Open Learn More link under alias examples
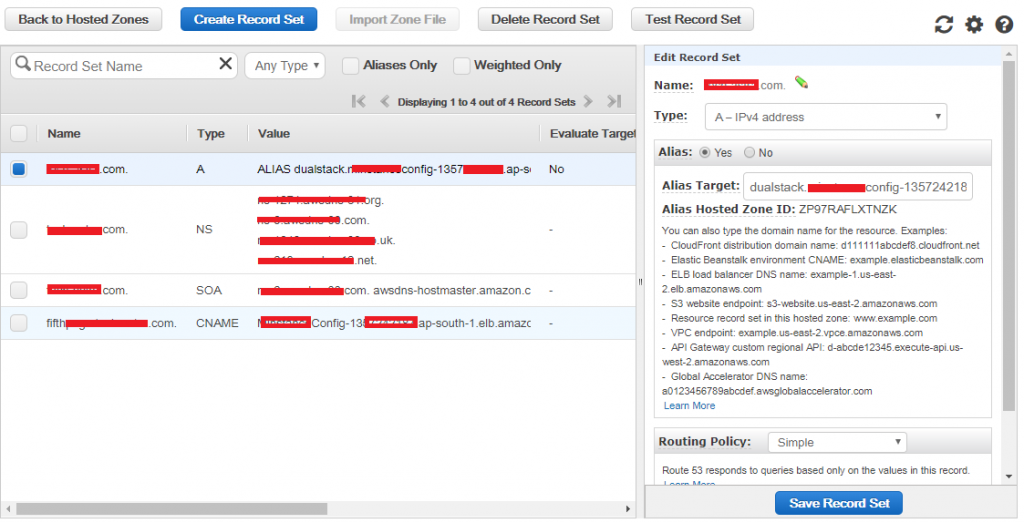 pos(689,405)
